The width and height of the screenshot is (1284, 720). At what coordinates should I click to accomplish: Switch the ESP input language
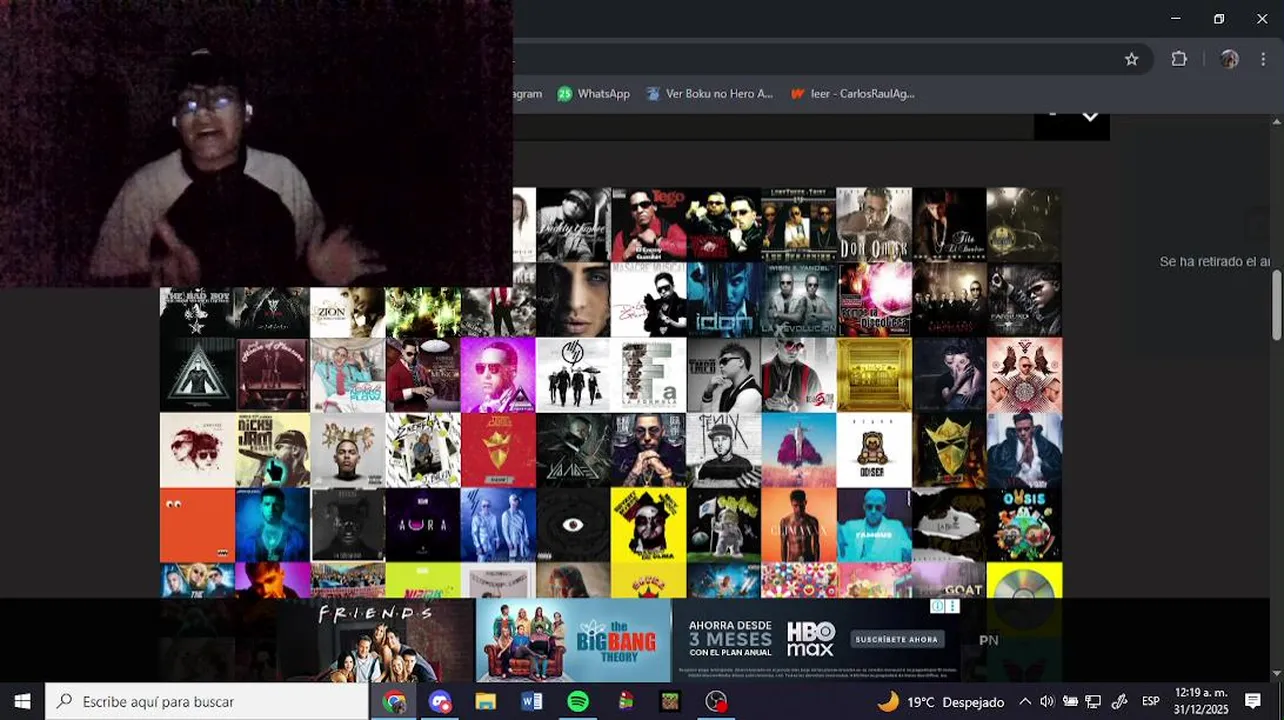click(x=1151, y=702)
